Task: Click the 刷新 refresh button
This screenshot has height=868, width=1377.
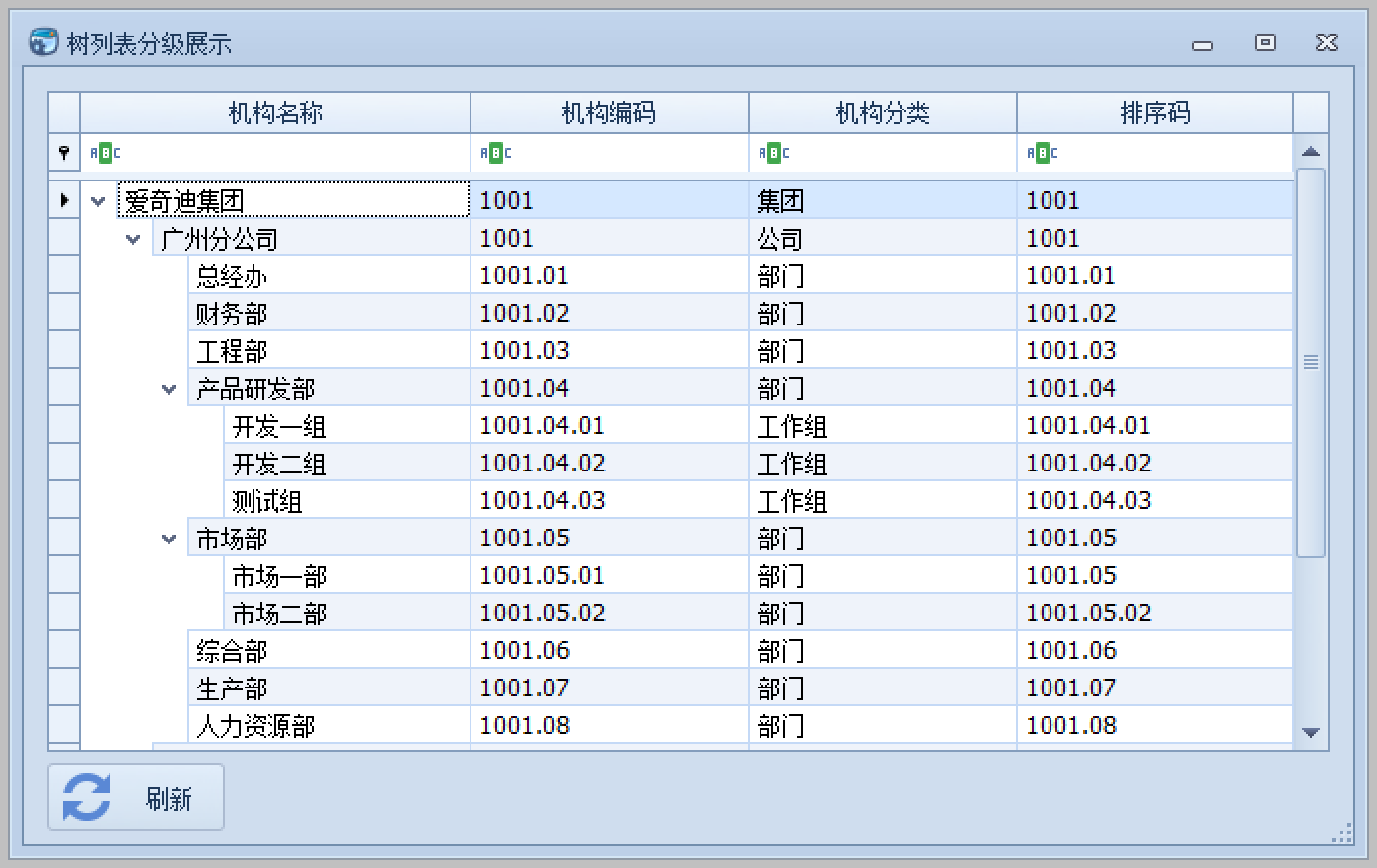Action: [136, 797]
